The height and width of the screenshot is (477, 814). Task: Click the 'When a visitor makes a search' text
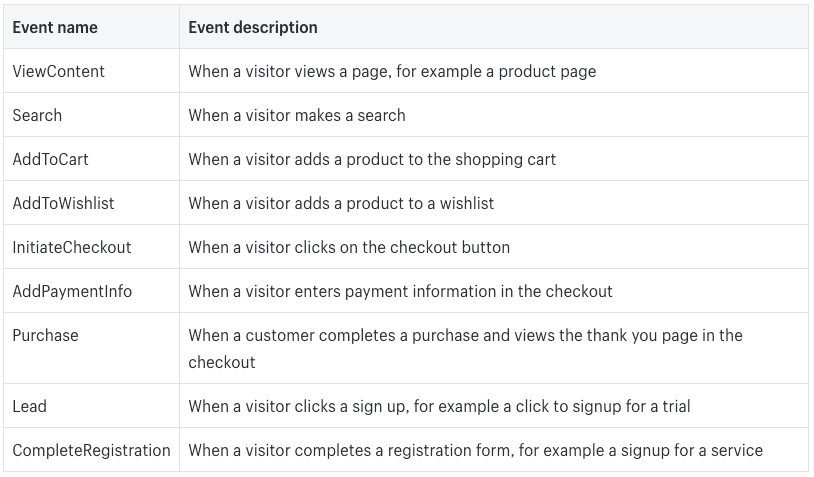click(297, 115)
